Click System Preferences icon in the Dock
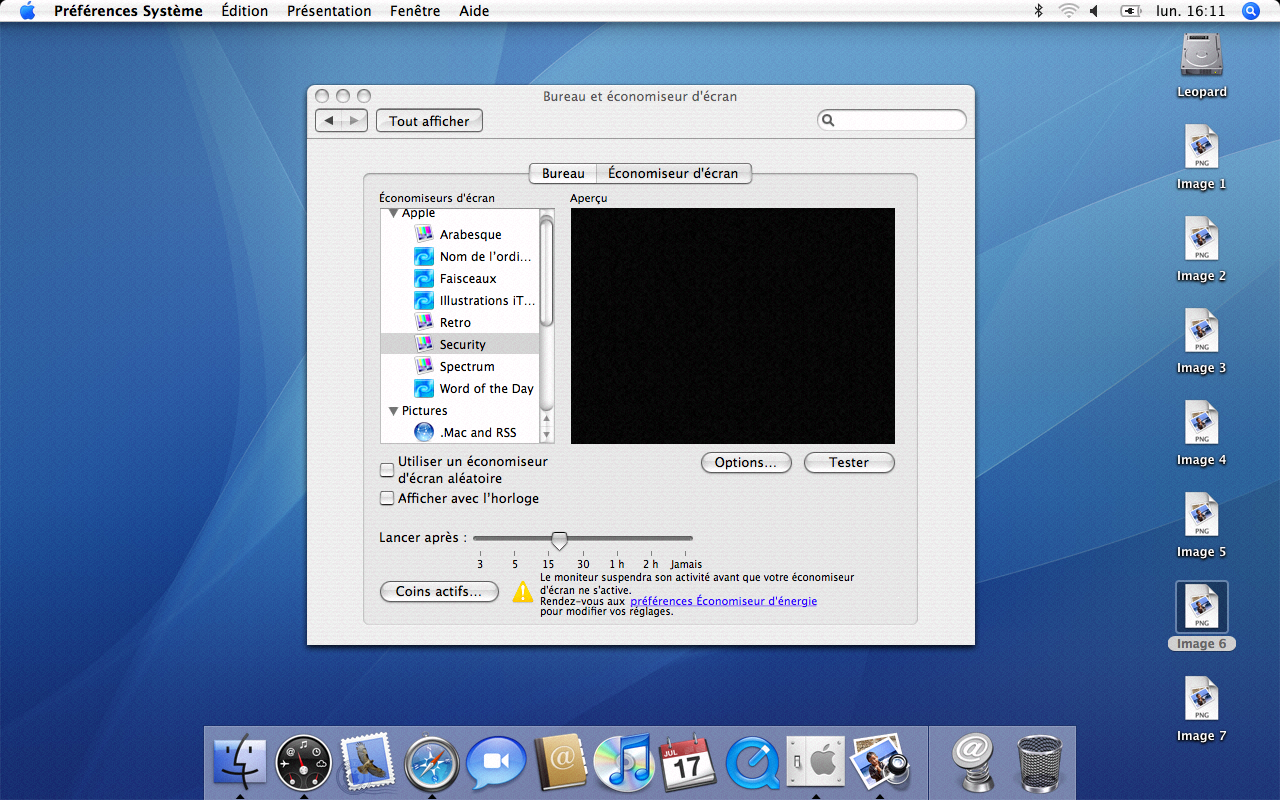Screen dimensions: 1280x800 [816, 762]
